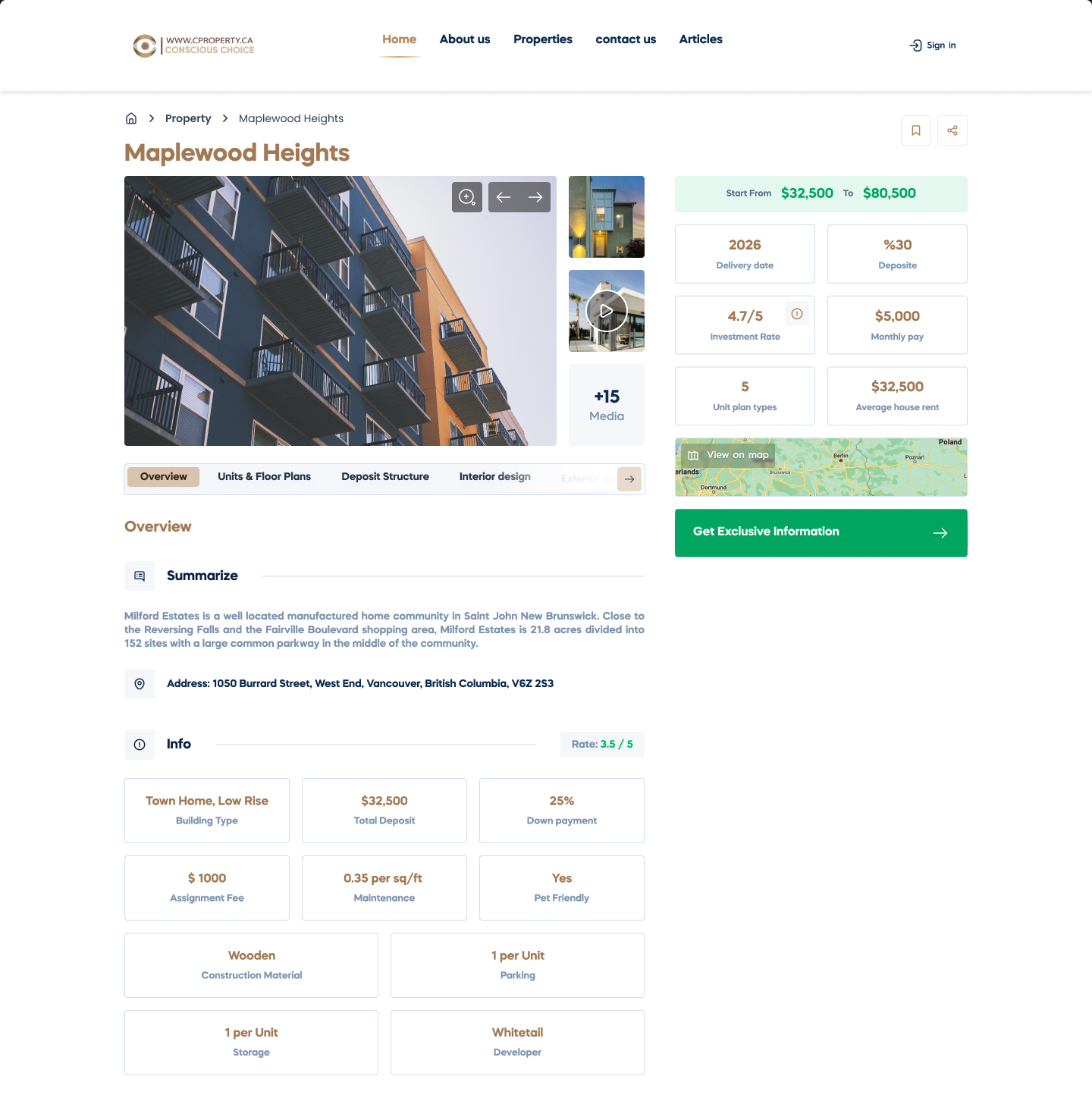Click the Whitetail Developer card
The width and height of the screenshot is (1092, 1098).
(x=518, y=1043)
